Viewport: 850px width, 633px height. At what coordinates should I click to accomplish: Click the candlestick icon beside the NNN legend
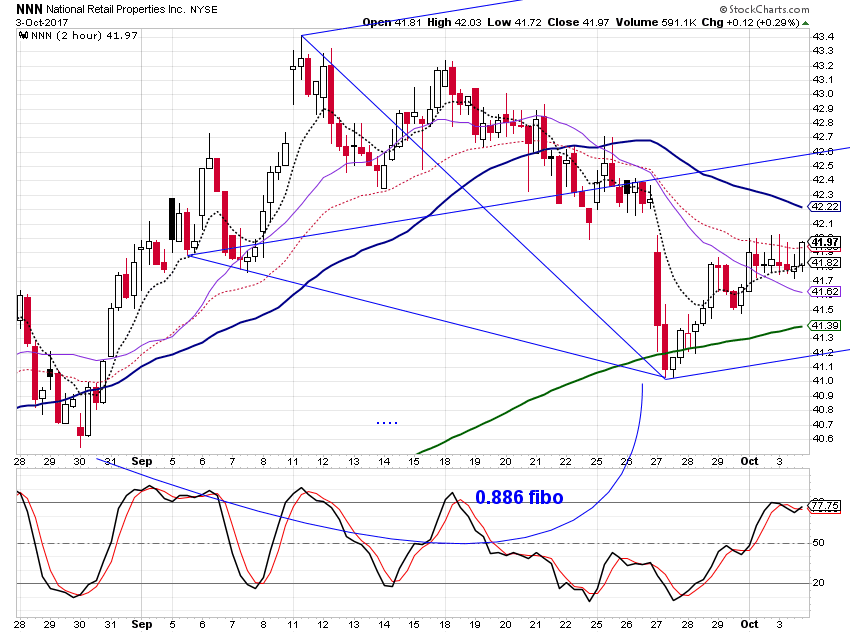[x=23, y=36]
